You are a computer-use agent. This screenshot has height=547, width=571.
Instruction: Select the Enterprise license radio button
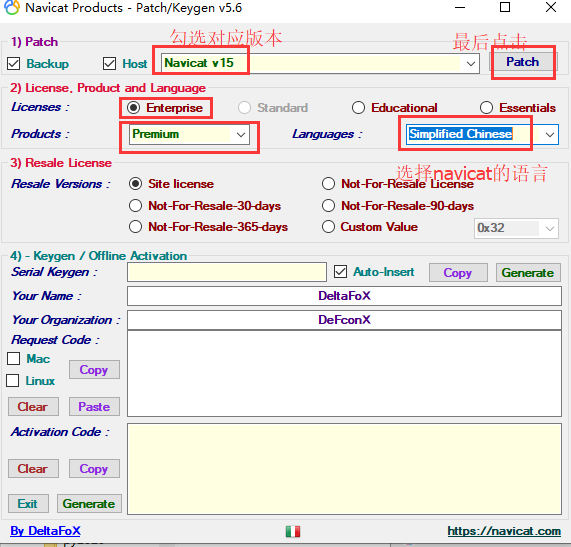(x=133, y=108)
